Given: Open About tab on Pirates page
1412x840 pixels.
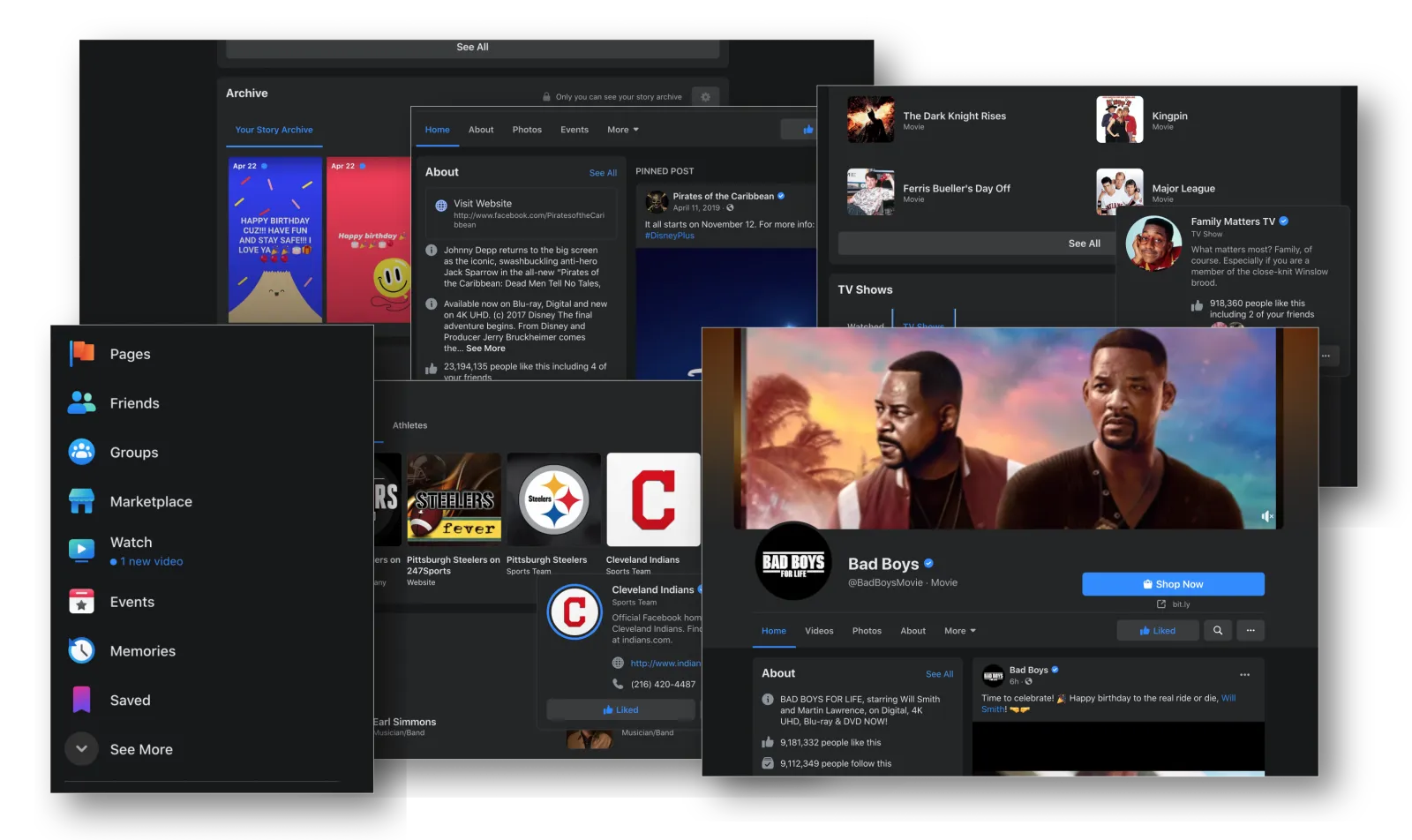Looking at the screenshot, I should (481, 130).
